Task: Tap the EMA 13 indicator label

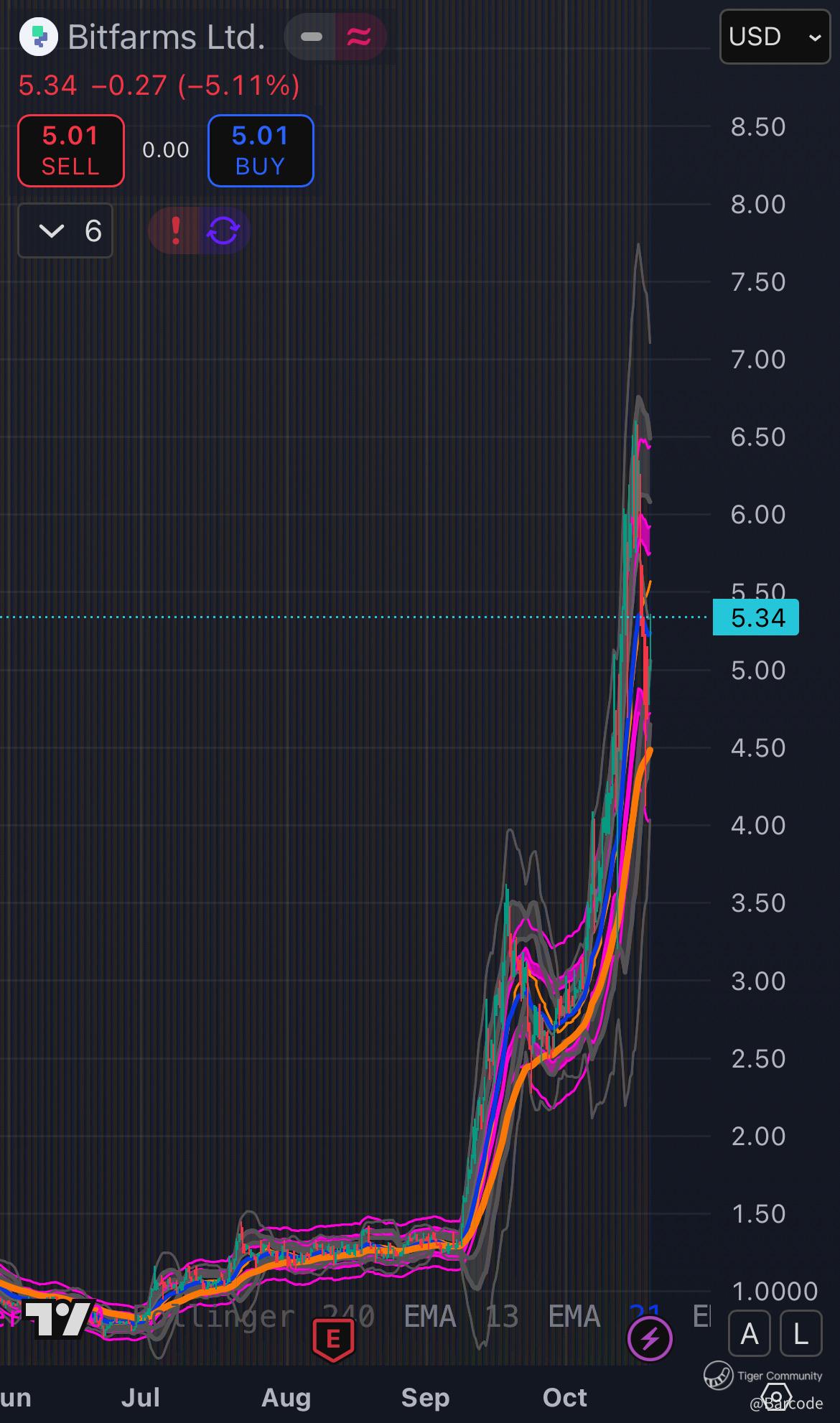Action: (461, 1317)
